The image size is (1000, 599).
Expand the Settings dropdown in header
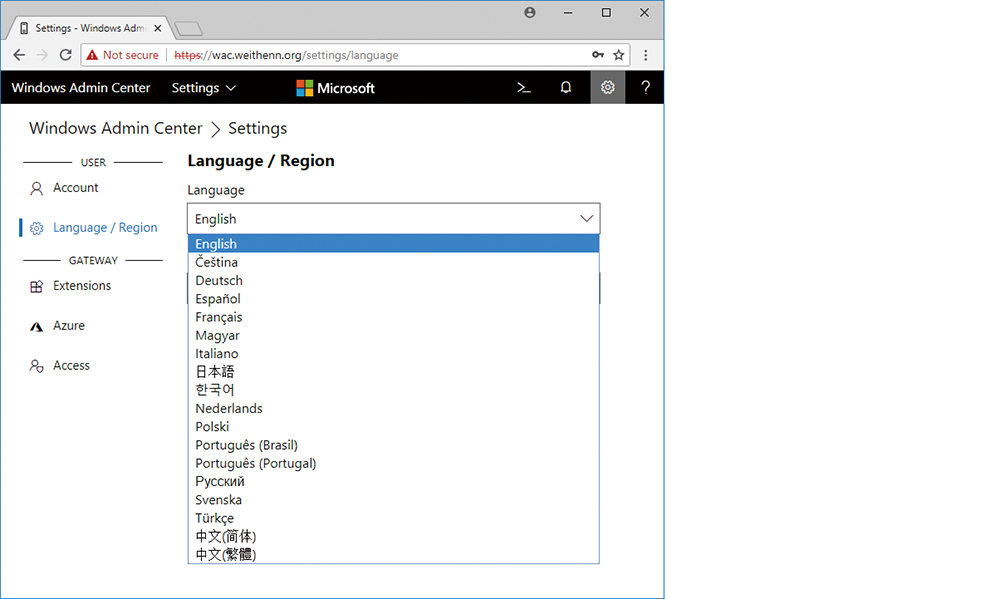204,88
